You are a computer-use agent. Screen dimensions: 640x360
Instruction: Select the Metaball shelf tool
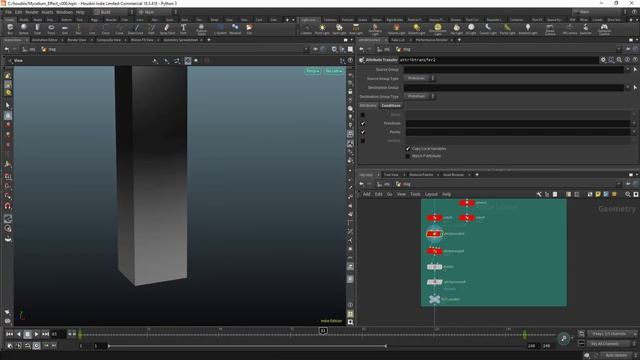coord(235,29)
